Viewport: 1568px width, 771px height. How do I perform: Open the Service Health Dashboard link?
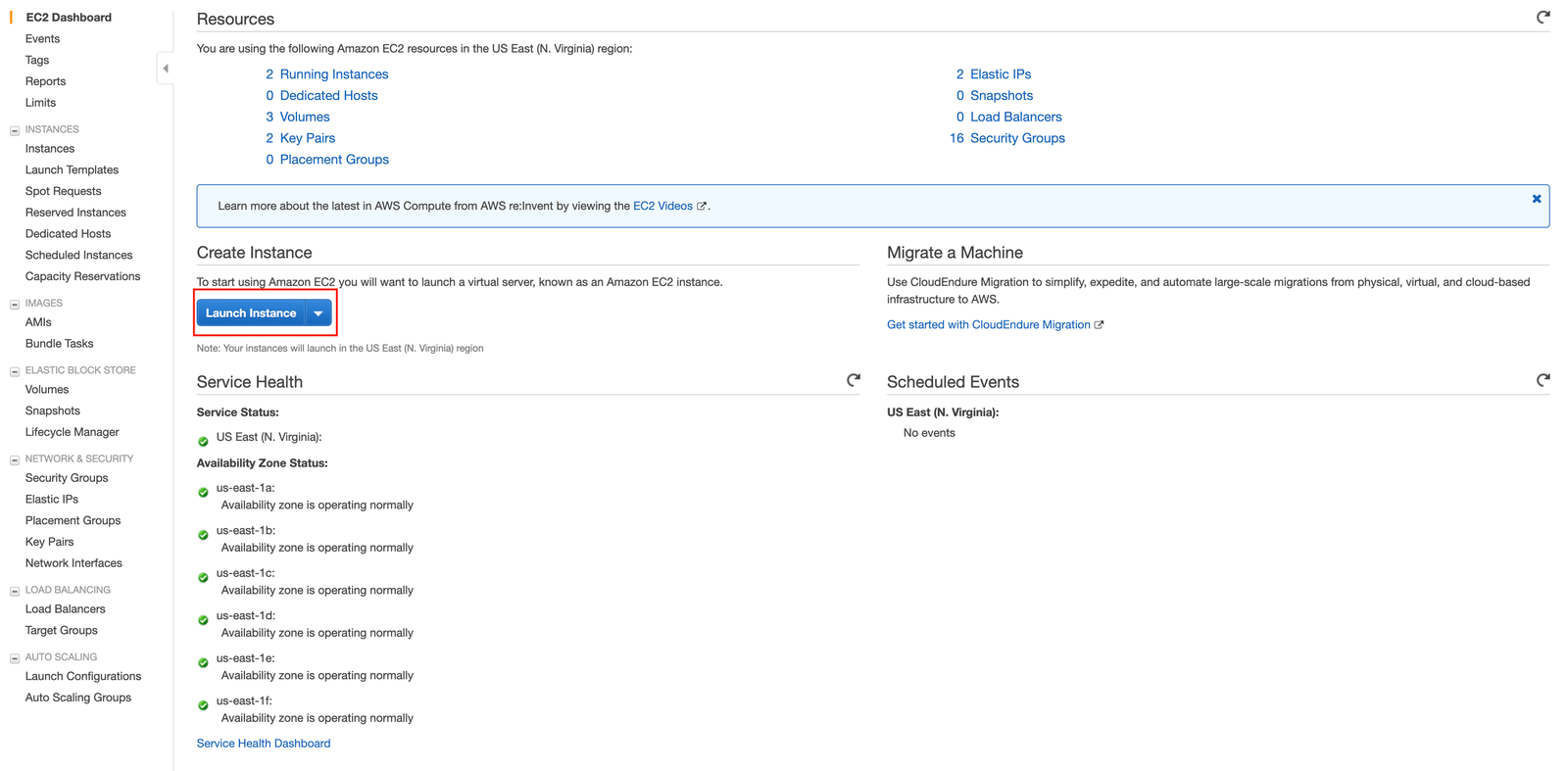click(x=264, y=745)
